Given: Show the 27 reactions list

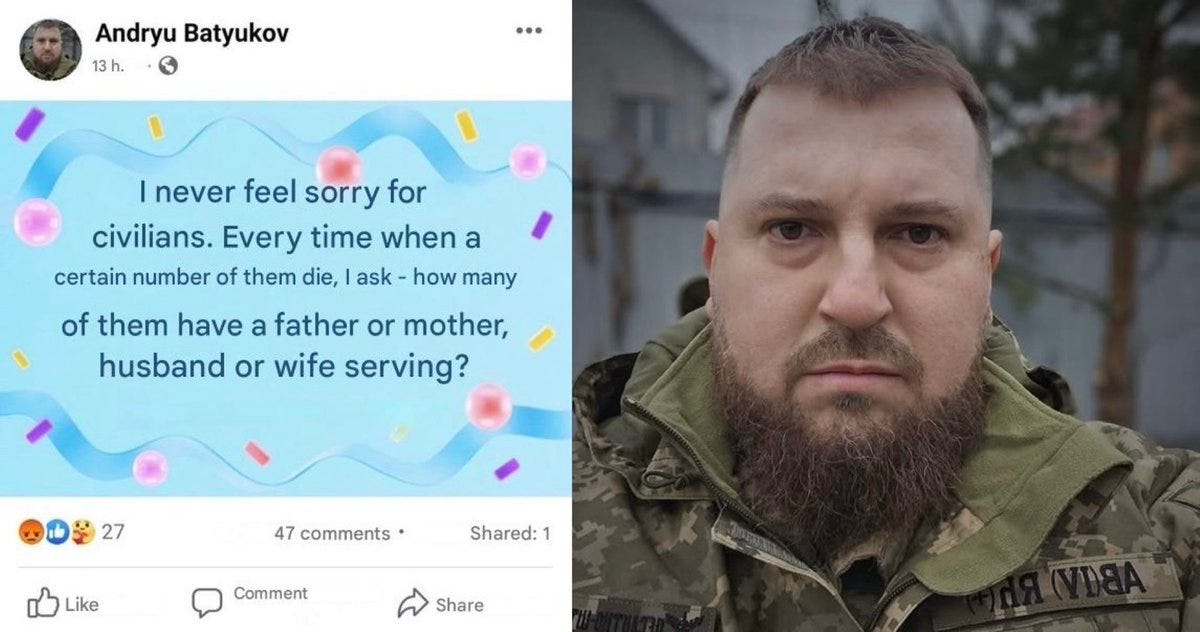Looking at the screenshot, I should point(113,532).
